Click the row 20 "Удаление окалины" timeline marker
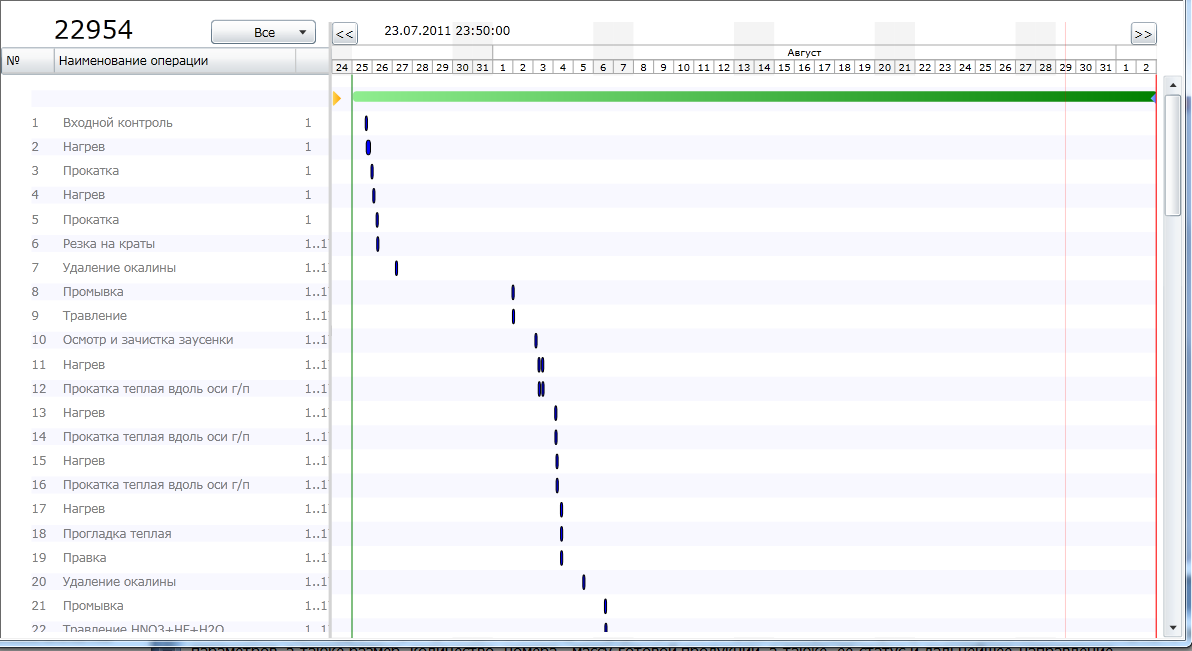The height and width of the screenshot is (651, 1192). coord(583,582)
